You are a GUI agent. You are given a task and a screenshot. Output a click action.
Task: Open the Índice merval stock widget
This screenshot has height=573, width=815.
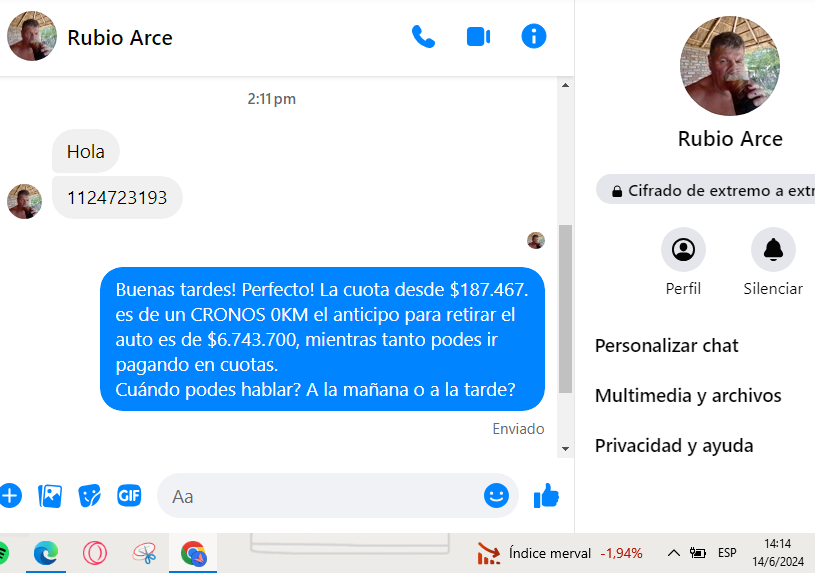[559, 553]
